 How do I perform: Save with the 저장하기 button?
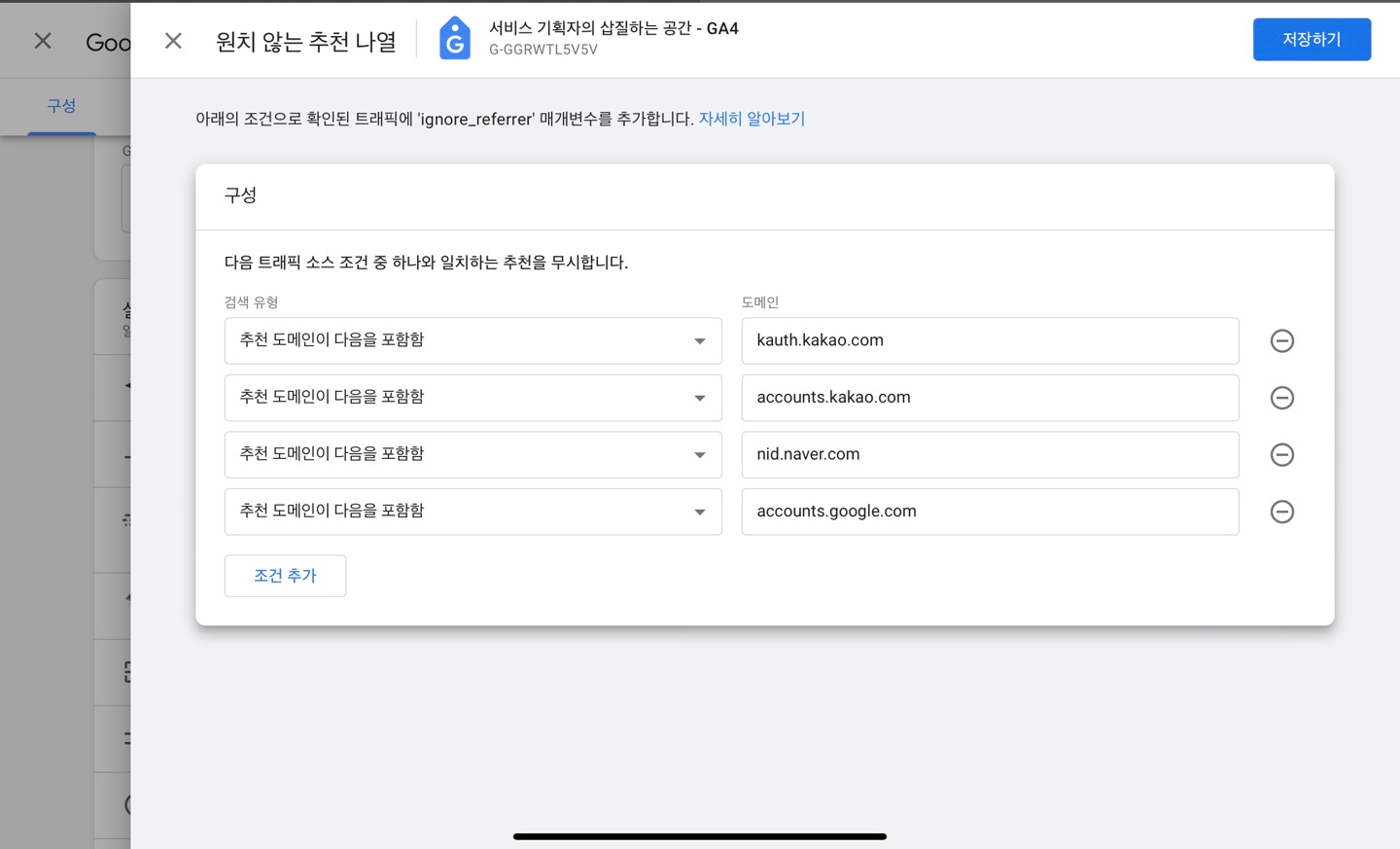1312,40
